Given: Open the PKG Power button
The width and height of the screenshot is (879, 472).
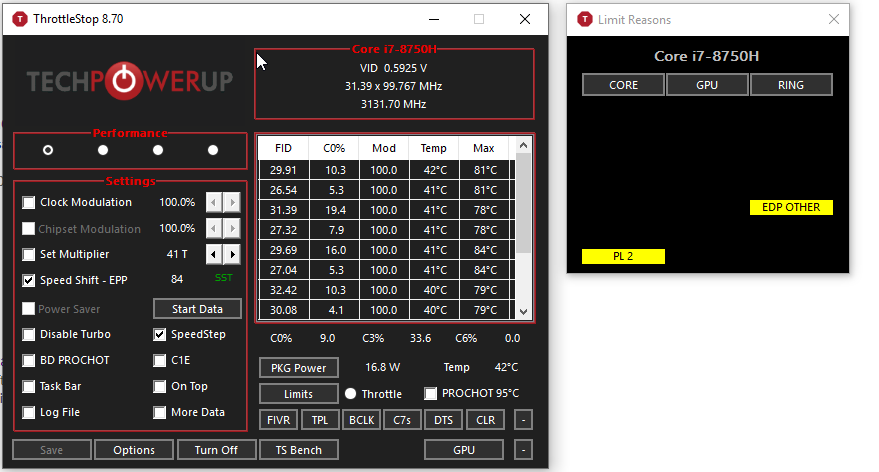Looking at the screenshot, I should point(299,368).
